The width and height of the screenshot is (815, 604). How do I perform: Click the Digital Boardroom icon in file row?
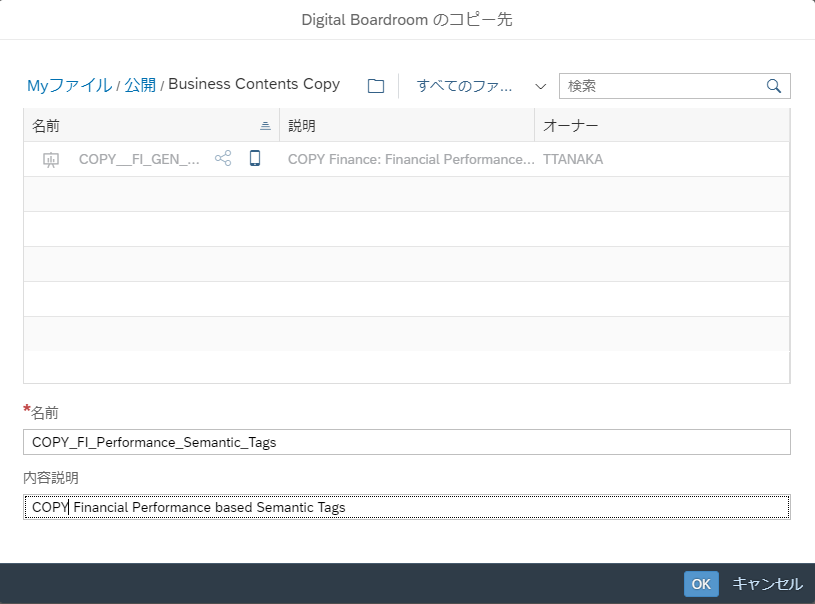click(x=51, y=159)
